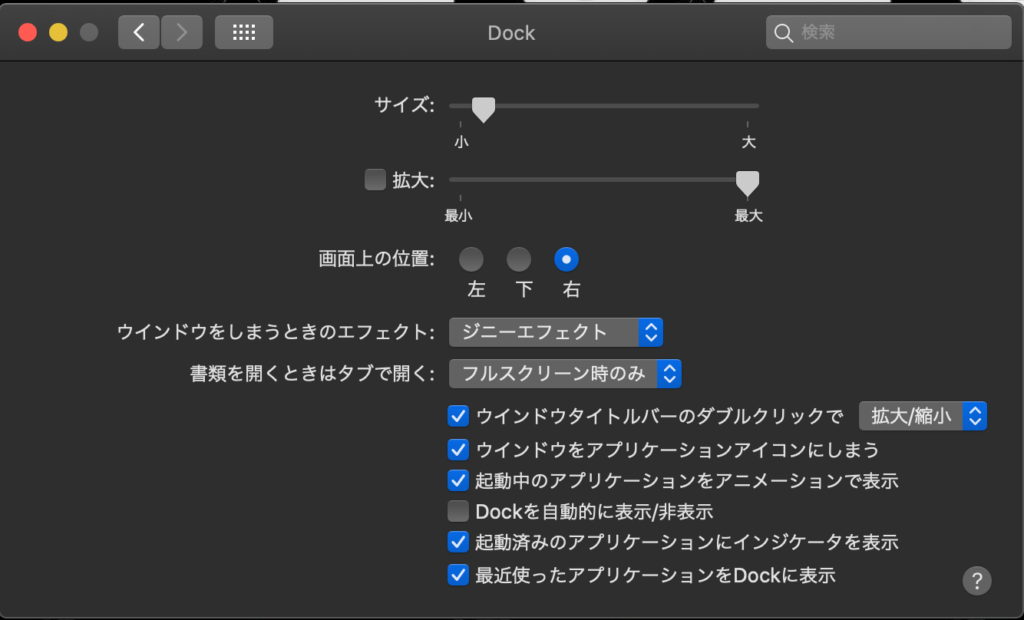Enable the 拡大 magnification checkbox
This screenshot has height=620, width=1024.
pos(375,180)
